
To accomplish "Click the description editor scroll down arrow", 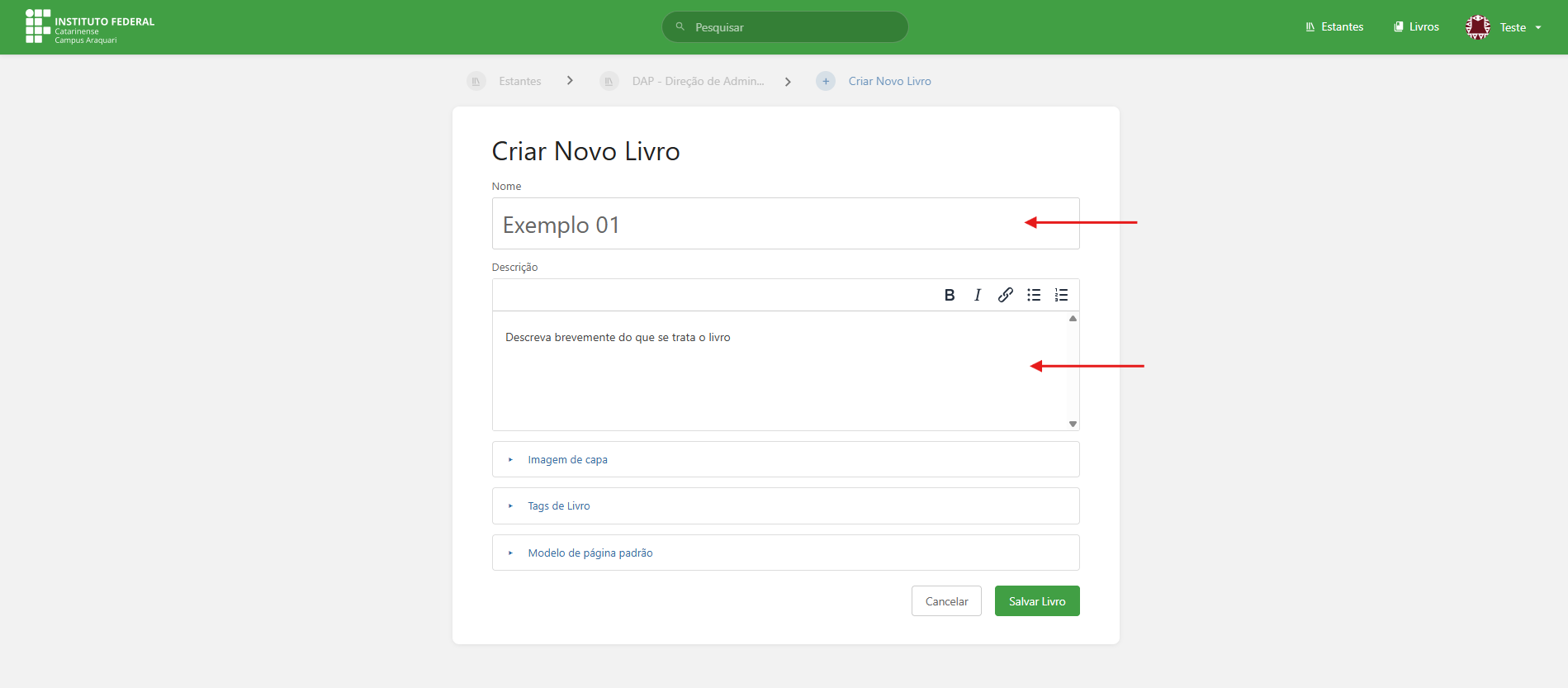I will [1073, 424].
